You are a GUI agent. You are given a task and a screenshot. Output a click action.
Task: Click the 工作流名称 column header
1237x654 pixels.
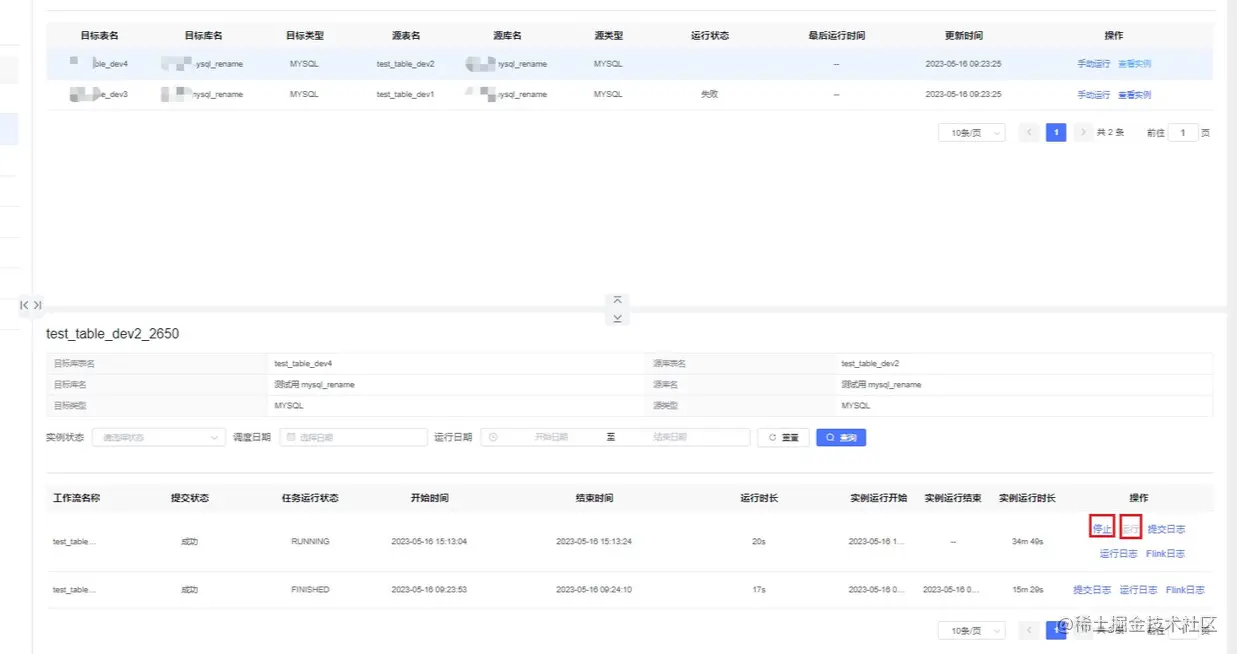(76, 498)
